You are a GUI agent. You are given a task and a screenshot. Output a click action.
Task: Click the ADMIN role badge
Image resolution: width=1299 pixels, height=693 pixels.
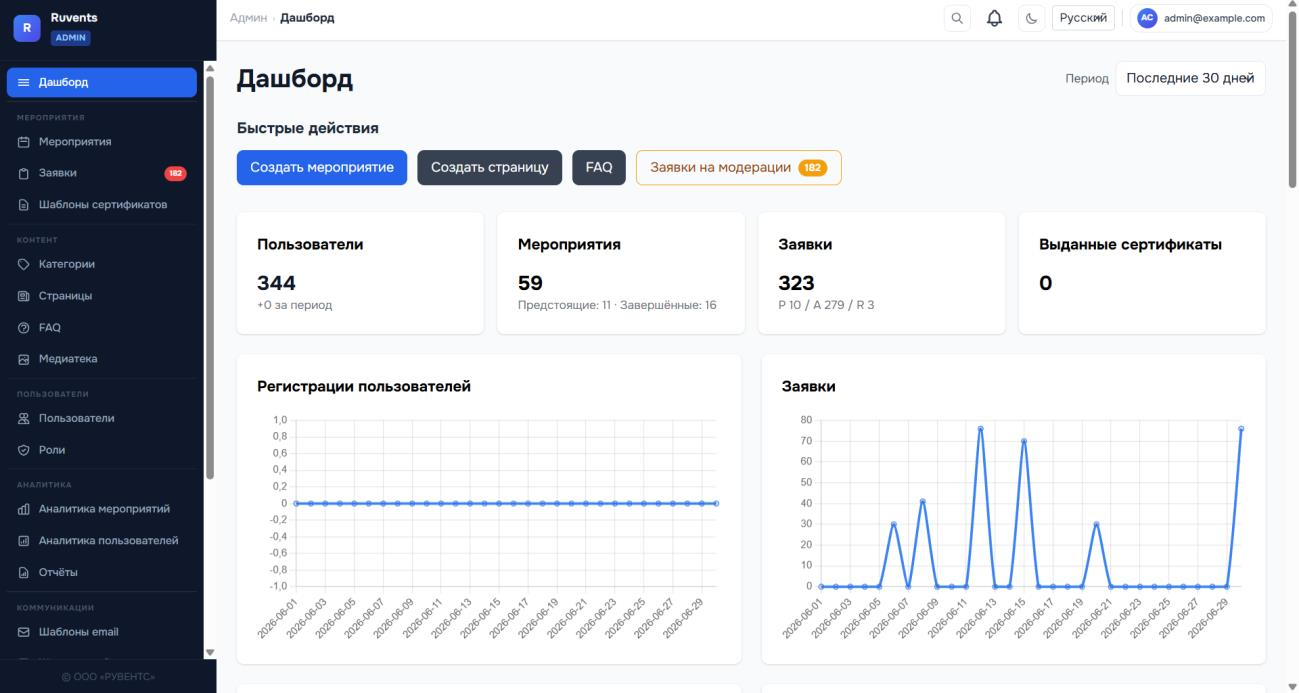71,38
